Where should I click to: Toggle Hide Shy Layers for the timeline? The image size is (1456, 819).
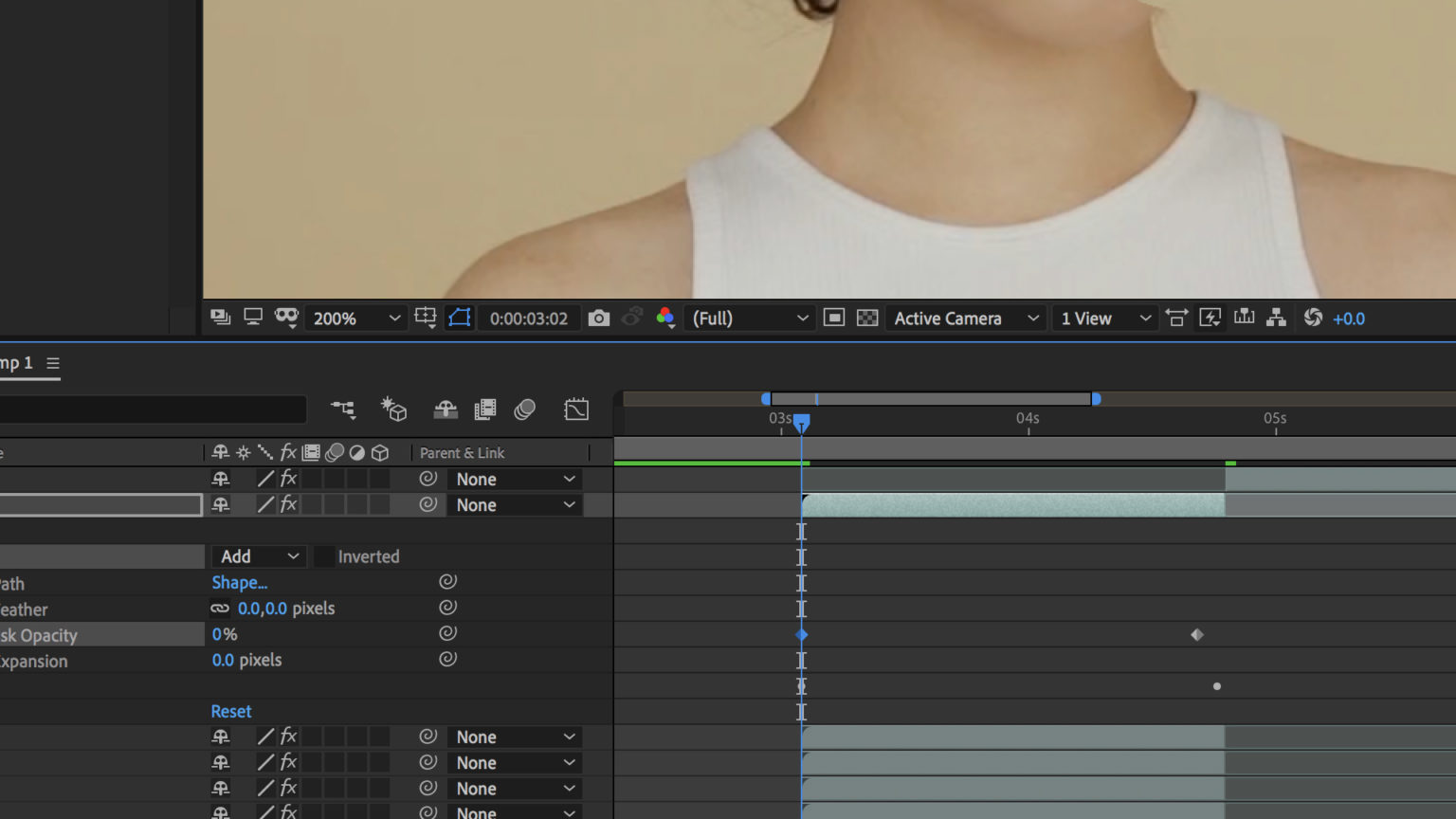pos(446,409)
